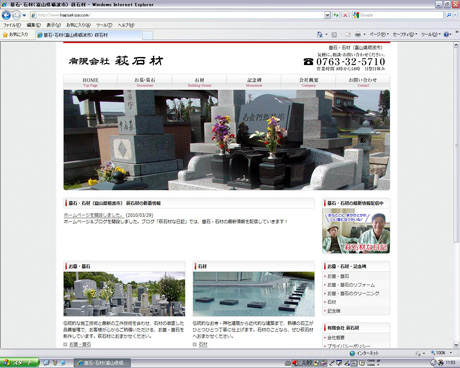Open the Company nav item
Image resolution: width=460 pixels, height=368 pixels.
click(309, 82)
